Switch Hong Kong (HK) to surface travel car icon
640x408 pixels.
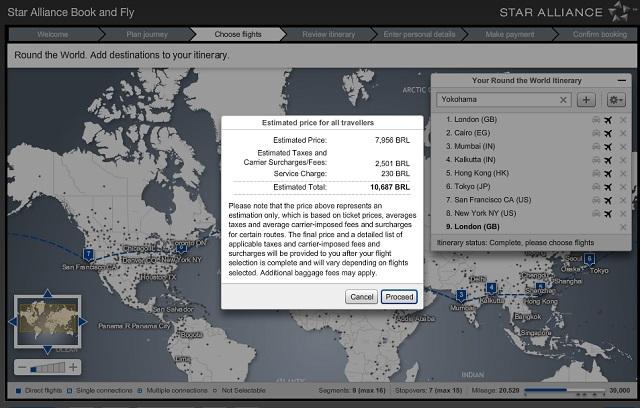[596, 173]
